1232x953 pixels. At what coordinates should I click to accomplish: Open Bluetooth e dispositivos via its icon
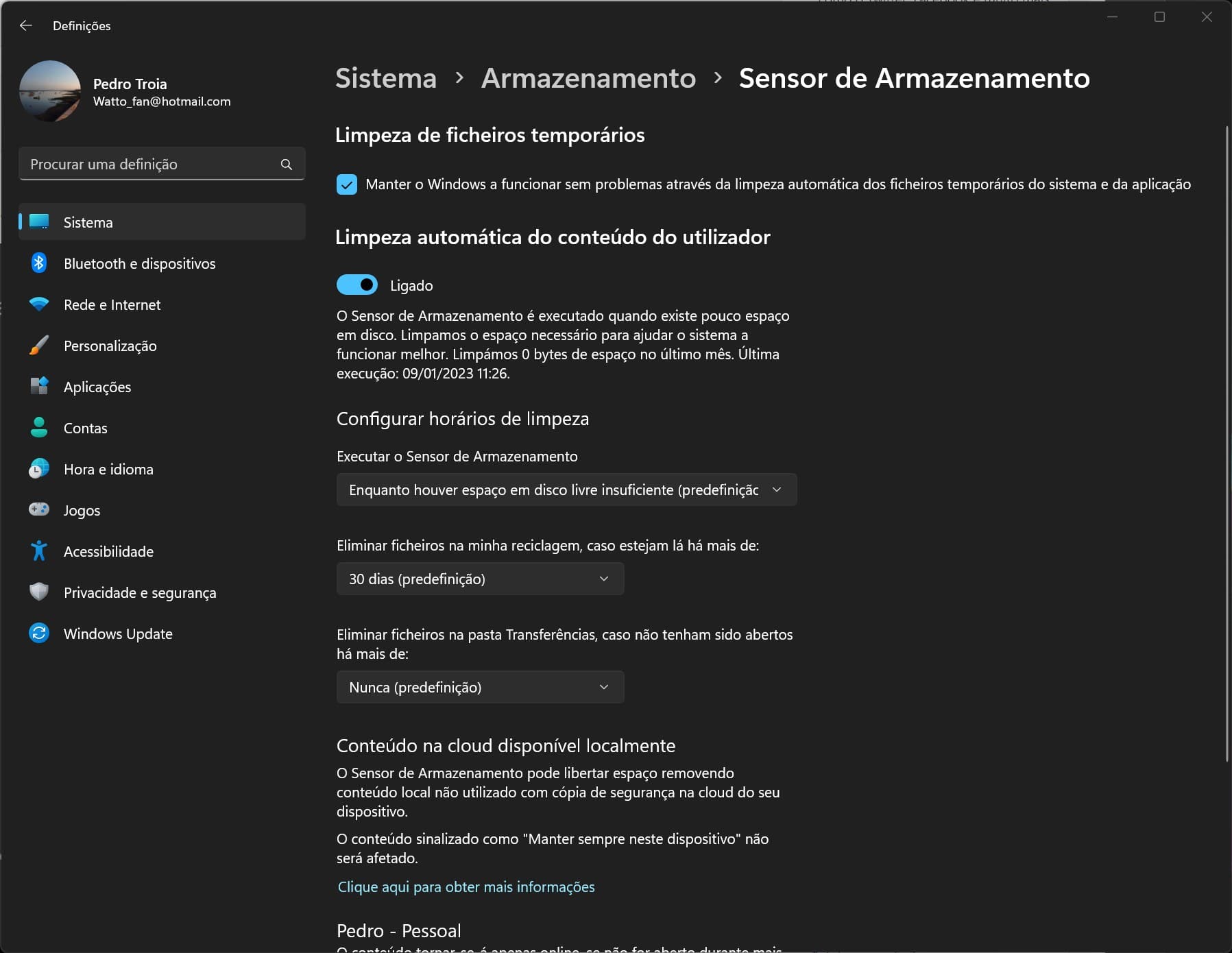(39, 263)
